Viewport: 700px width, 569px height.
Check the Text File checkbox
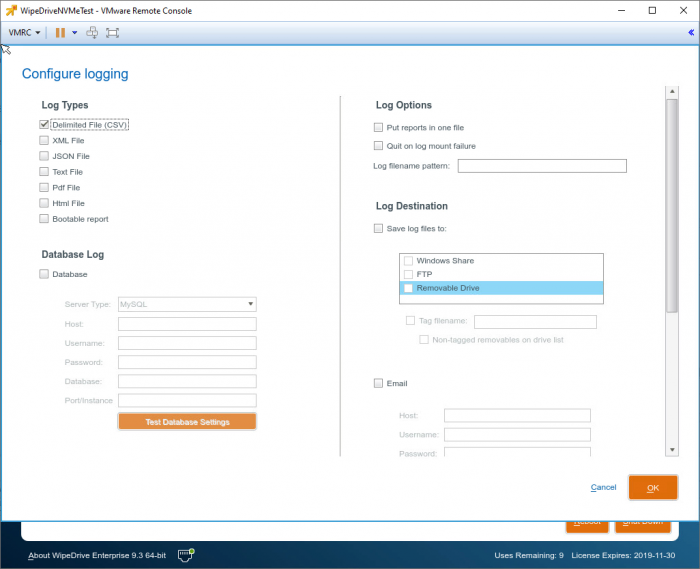(44, 171)
